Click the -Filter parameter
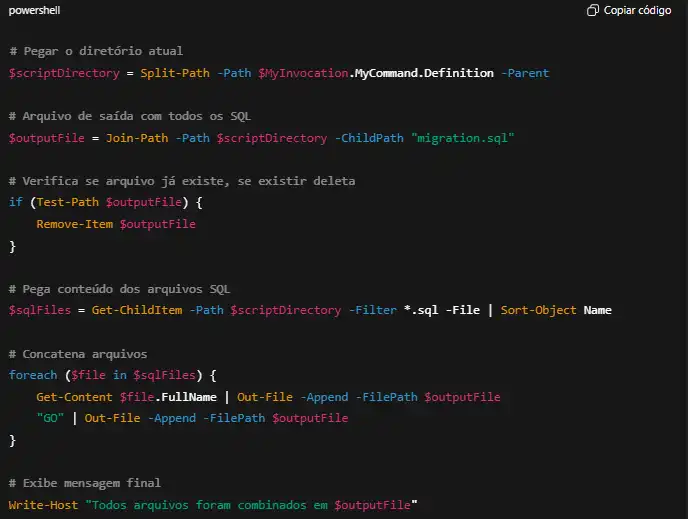The width and height of the screenshot is (688, 519). (372, 310)
